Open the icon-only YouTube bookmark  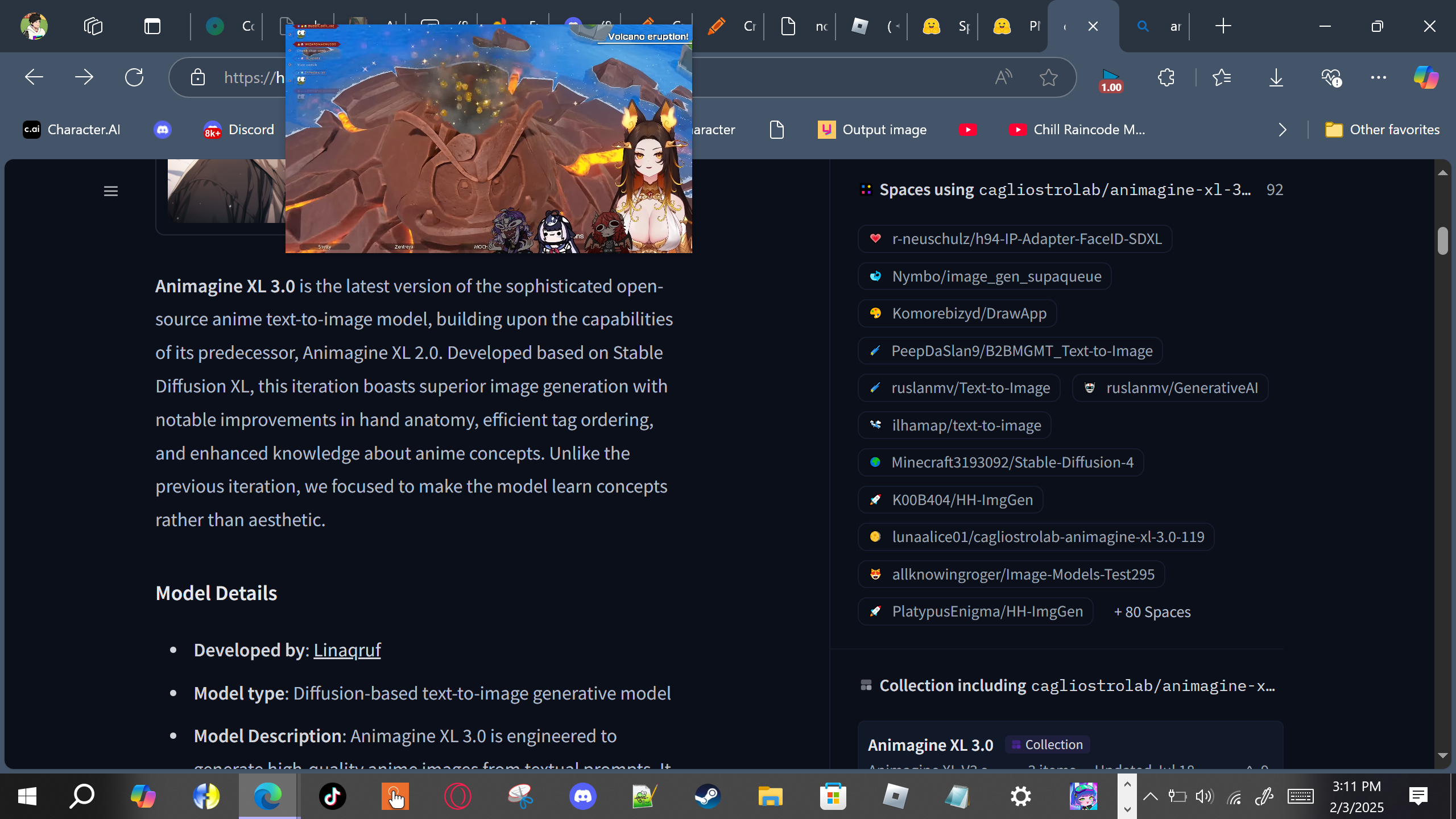tap(967, 130)
